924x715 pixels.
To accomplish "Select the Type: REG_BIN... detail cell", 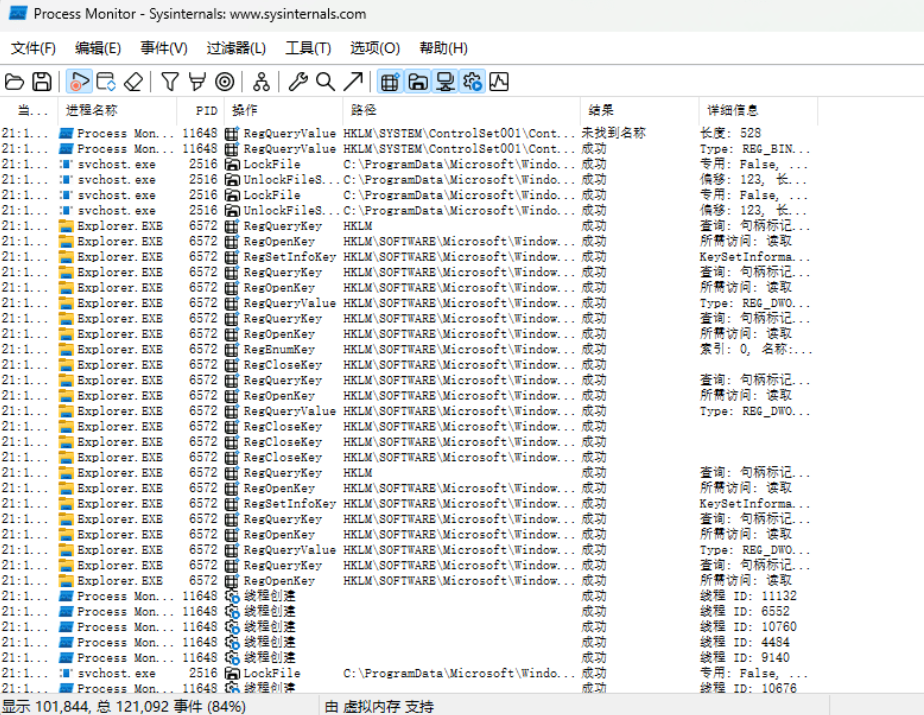I will (x=755, y=149).
